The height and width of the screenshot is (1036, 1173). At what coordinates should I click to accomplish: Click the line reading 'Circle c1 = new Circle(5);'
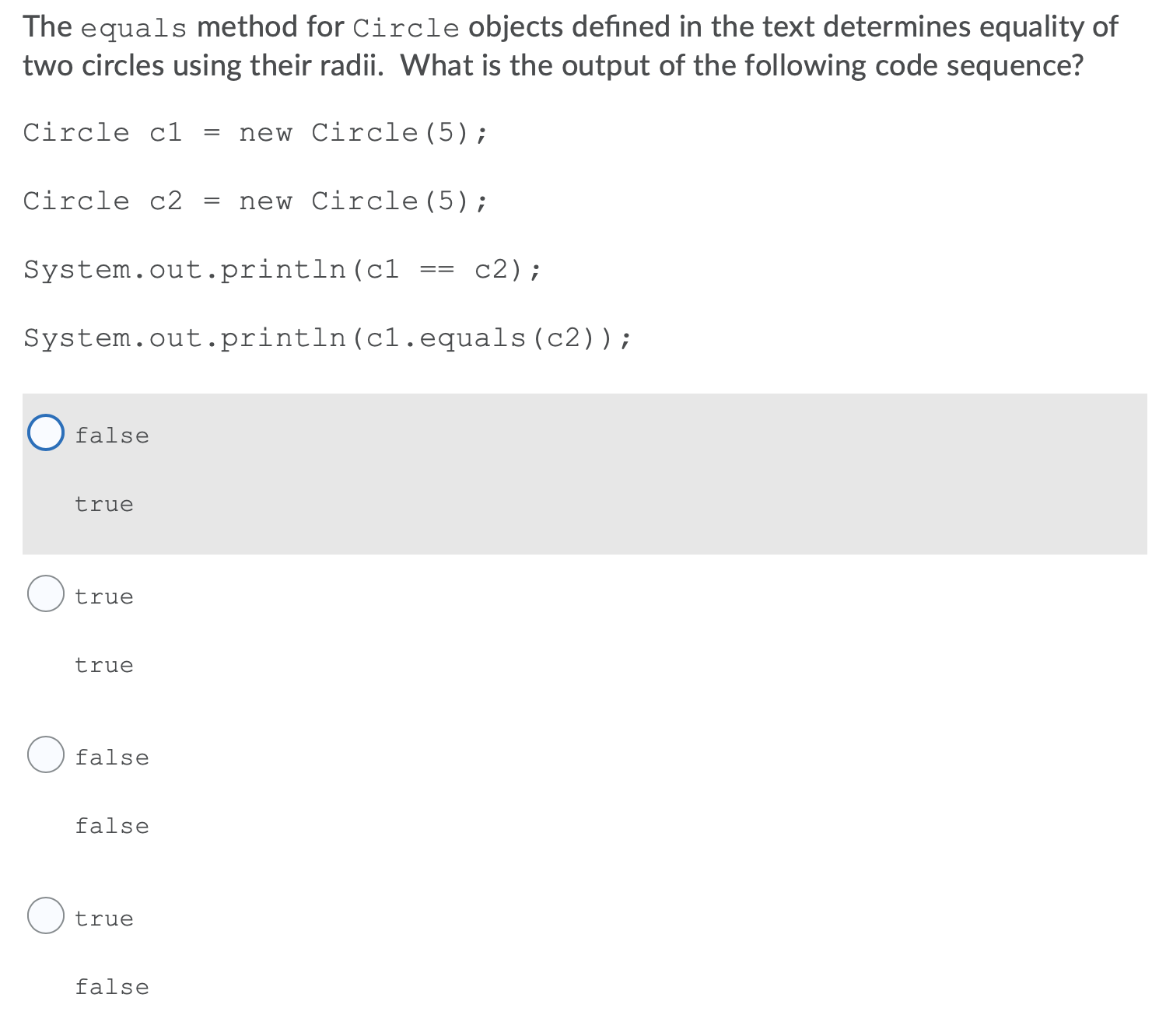[x=255, y=132]
